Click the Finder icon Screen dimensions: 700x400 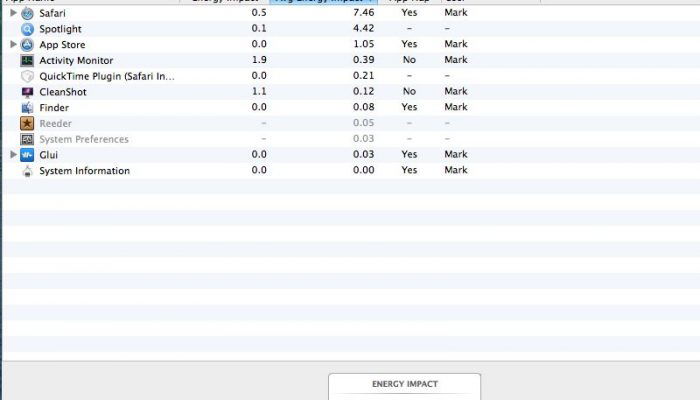(x=27, y=108)
